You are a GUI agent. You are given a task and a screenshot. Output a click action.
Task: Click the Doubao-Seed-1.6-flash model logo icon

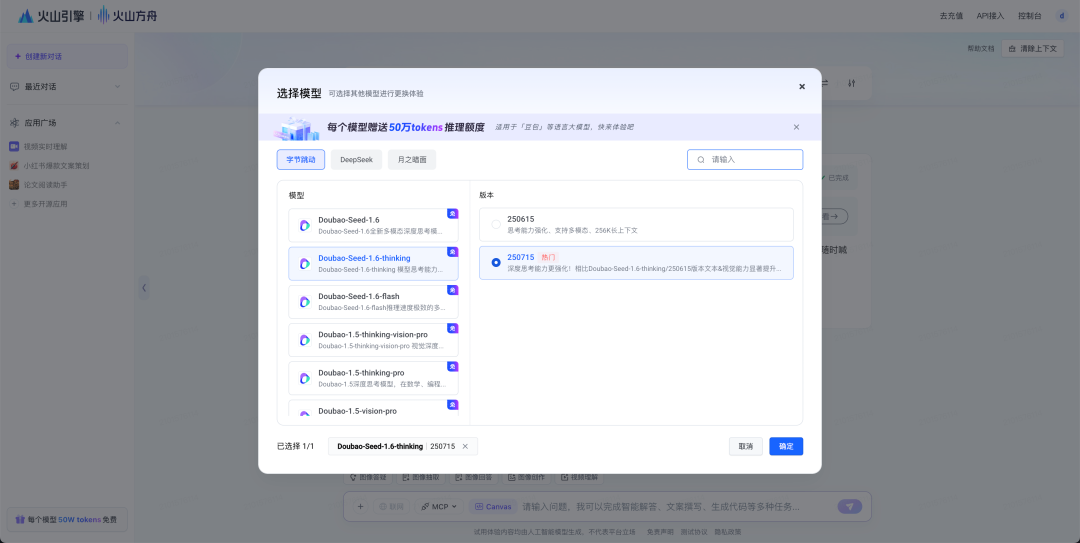point(304,302)
